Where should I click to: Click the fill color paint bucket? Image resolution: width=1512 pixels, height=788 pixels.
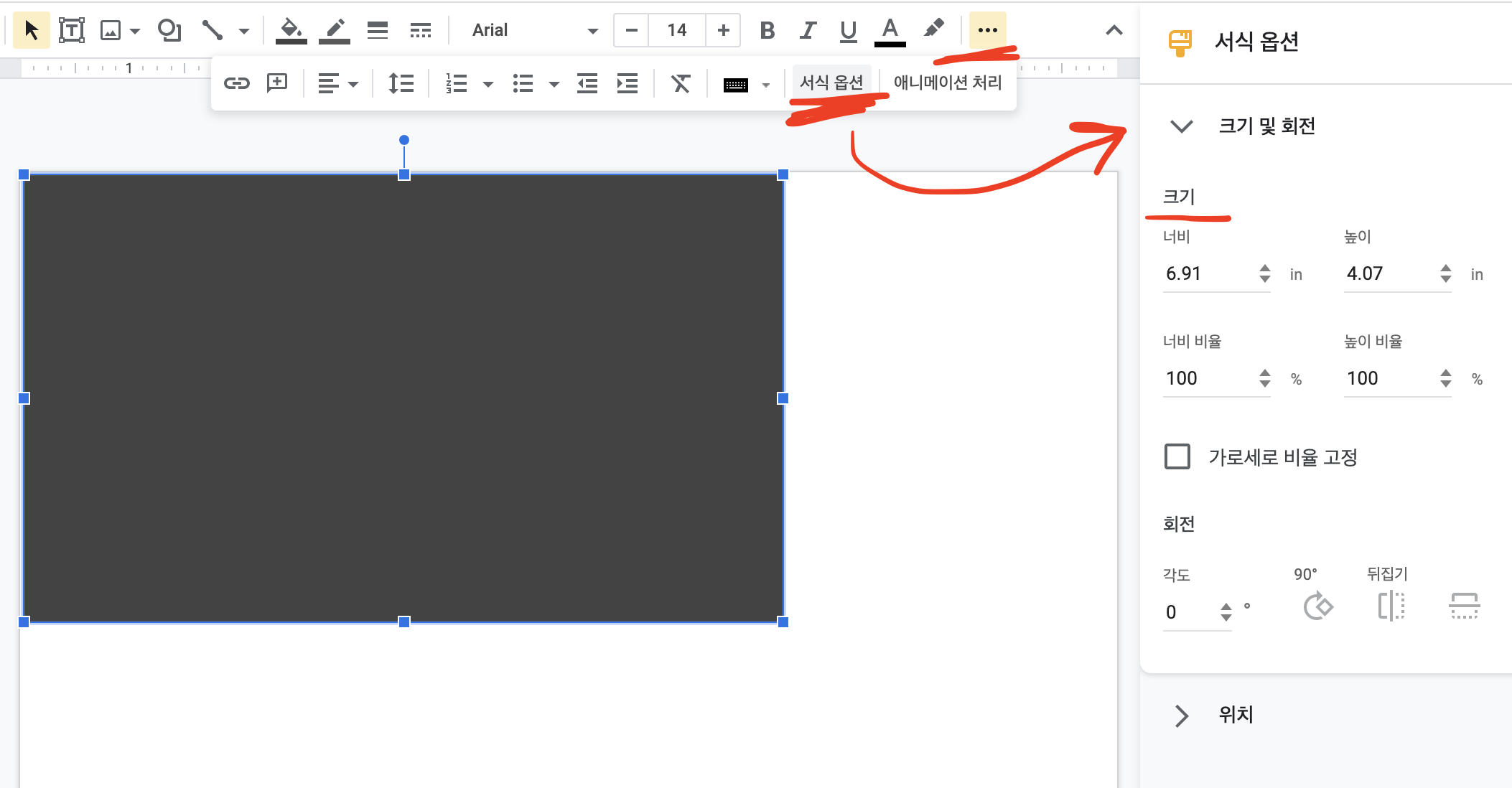click(x=291, y=30)
